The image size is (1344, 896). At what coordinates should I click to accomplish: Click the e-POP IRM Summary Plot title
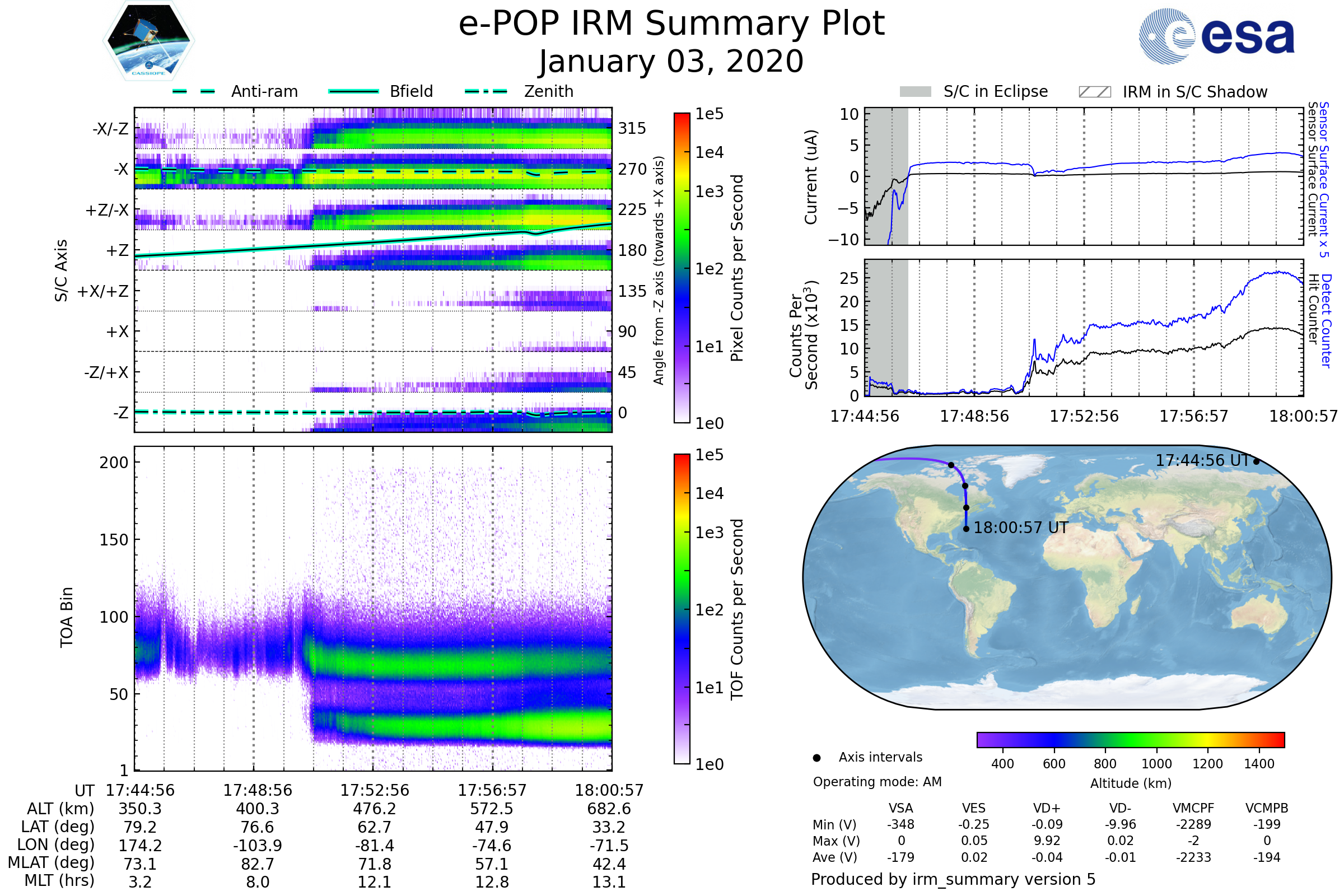pyautogui.click(x=671, y=24)
